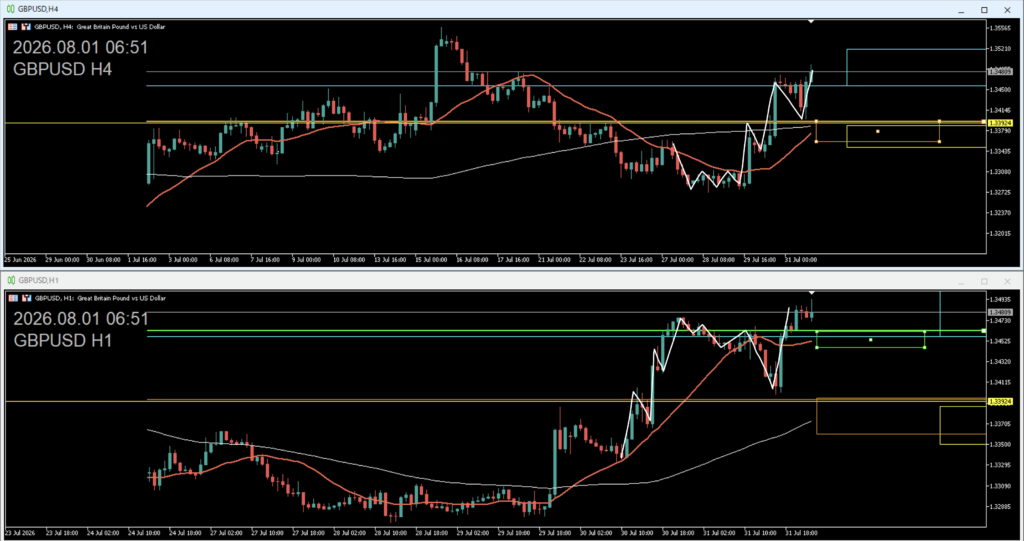The height and width of the screenshot is (541, 1024).
Task: Click the red-blue one-click trading icon on H4 chart
Action: tap(26, 27)
